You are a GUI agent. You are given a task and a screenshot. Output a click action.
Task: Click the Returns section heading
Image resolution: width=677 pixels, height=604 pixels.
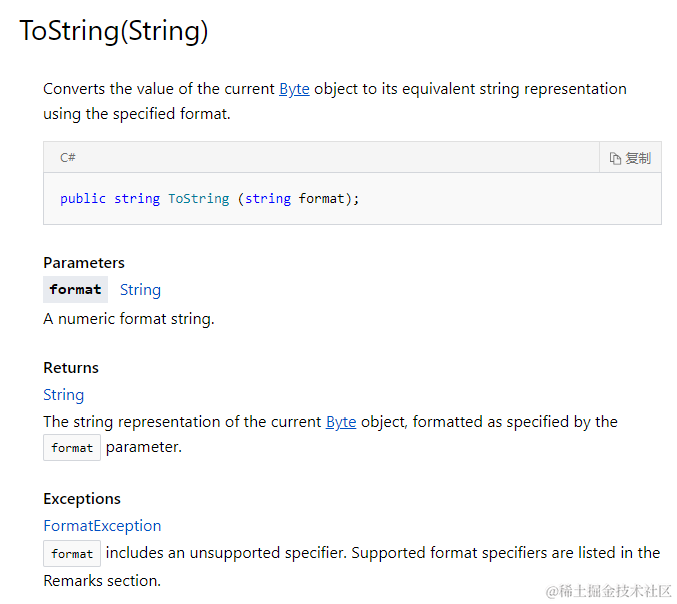(71, 368)
